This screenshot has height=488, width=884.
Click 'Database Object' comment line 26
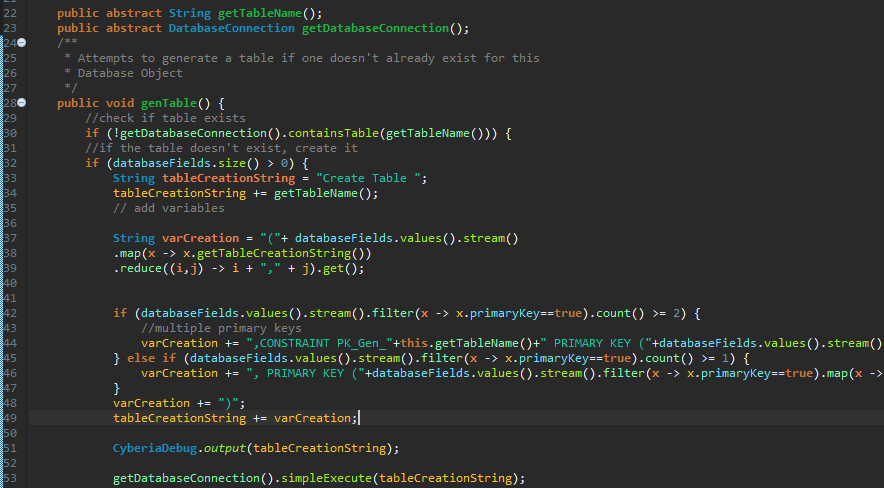(x=123, y=73)
